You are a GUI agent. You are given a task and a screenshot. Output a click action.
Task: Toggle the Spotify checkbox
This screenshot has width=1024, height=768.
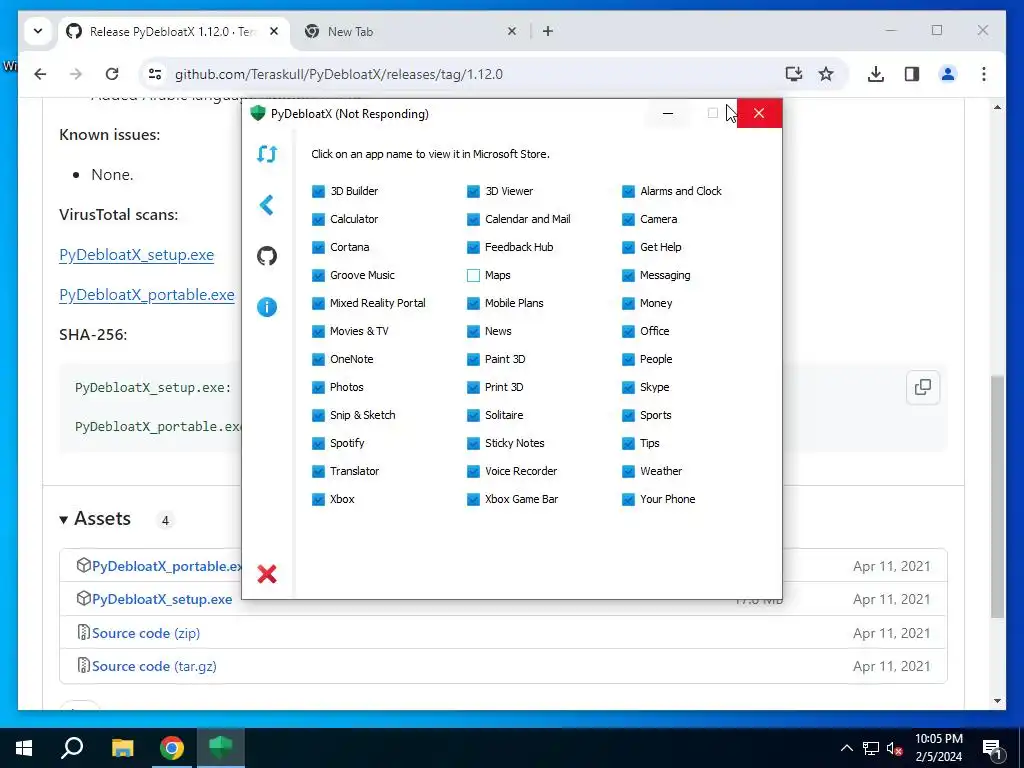[318, 443]
